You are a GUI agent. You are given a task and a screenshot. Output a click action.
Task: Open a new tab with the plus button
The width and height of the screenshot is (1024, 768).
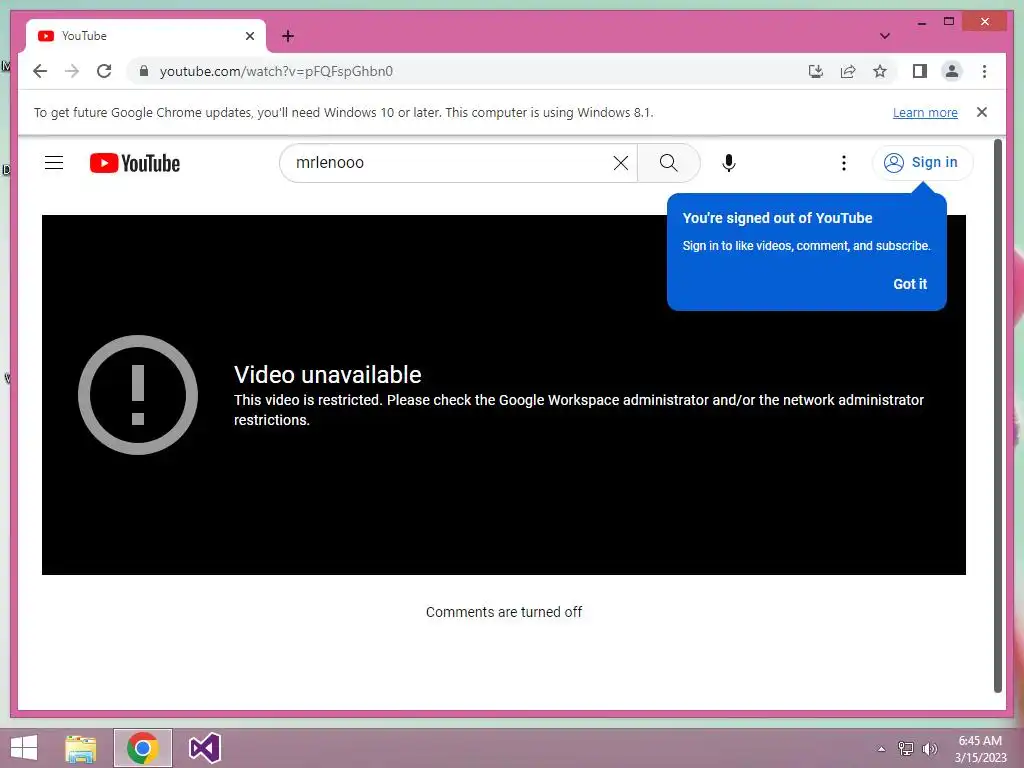coord(288,36)
